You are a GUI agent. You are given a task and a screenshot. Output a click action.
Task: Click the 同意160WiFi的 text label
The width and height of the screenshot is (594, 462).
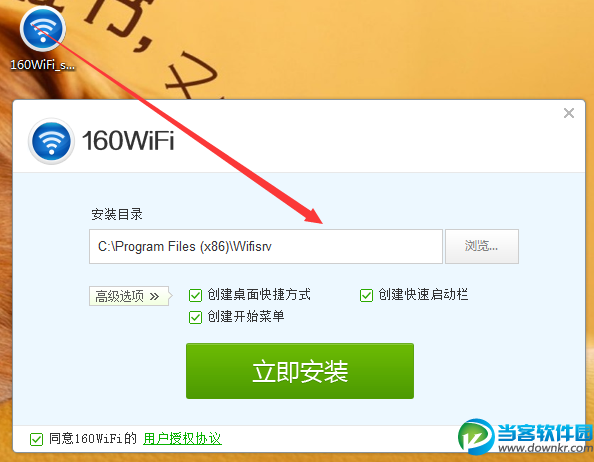coord(93,439)
